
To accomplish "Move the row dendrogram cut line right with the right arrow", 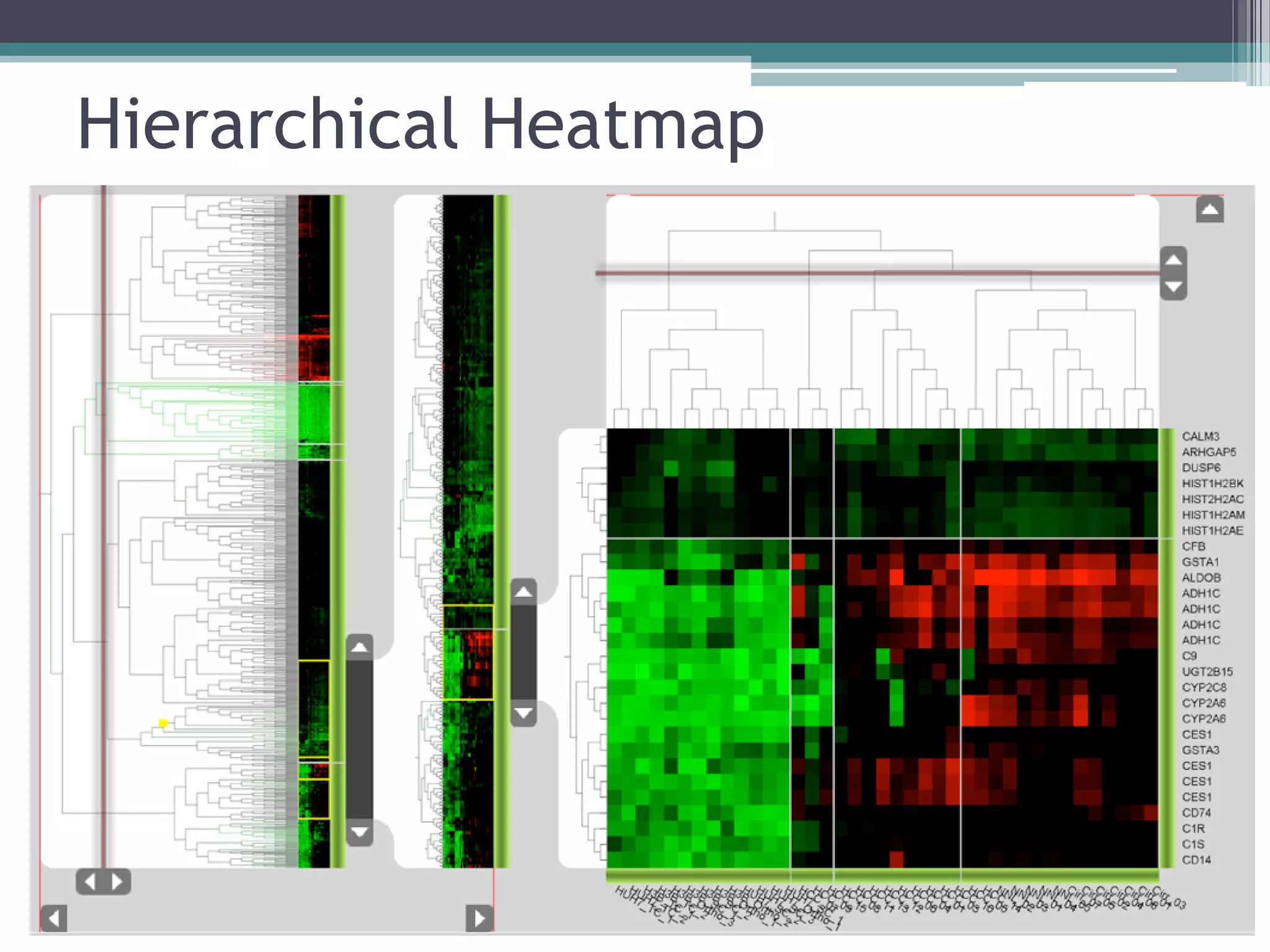I will [x=117, y=881].
